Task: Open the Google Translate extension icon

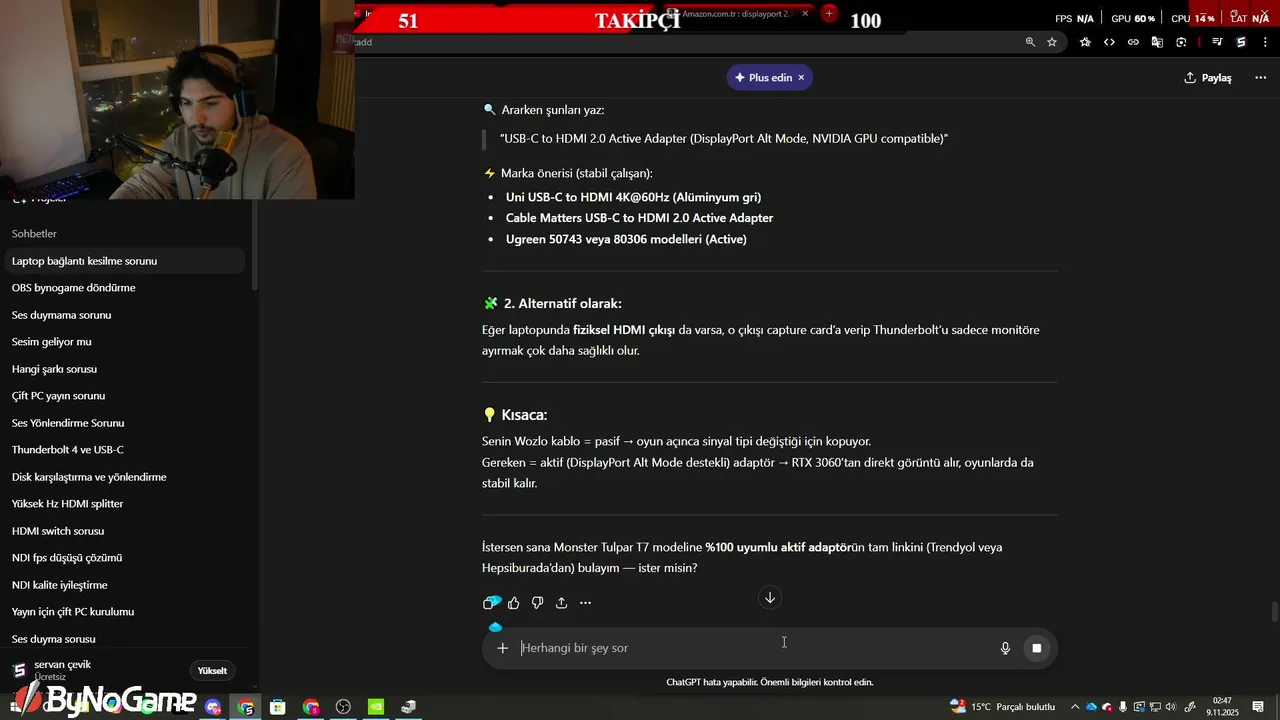Action: coord(1157,42)
